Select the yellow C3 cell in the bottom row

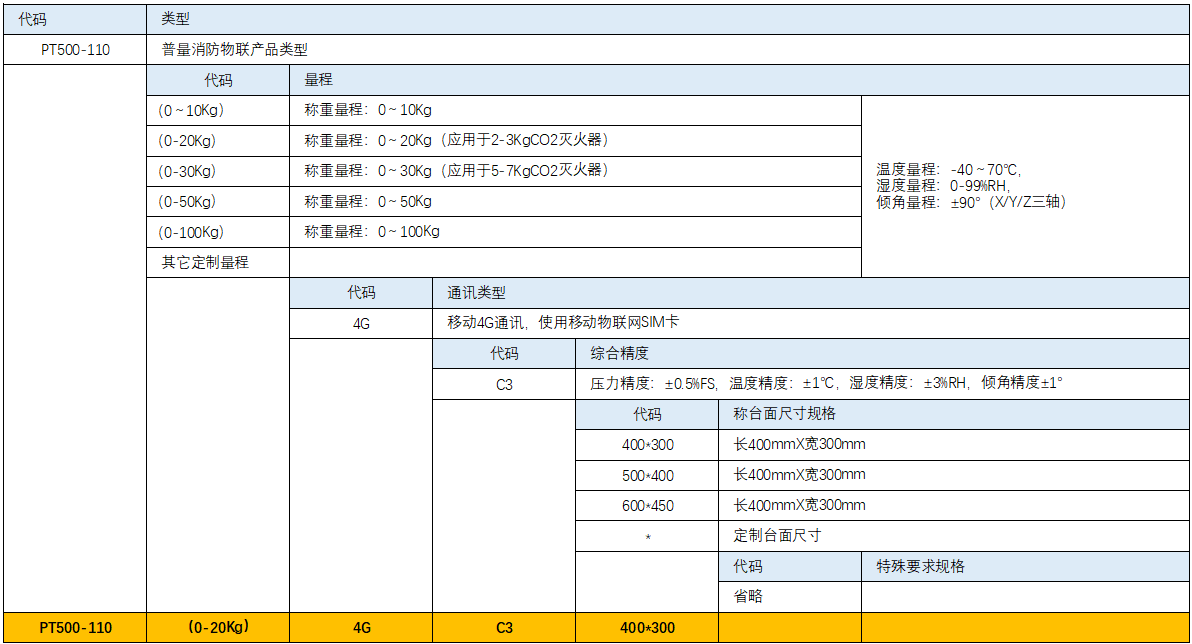[504, 628]
